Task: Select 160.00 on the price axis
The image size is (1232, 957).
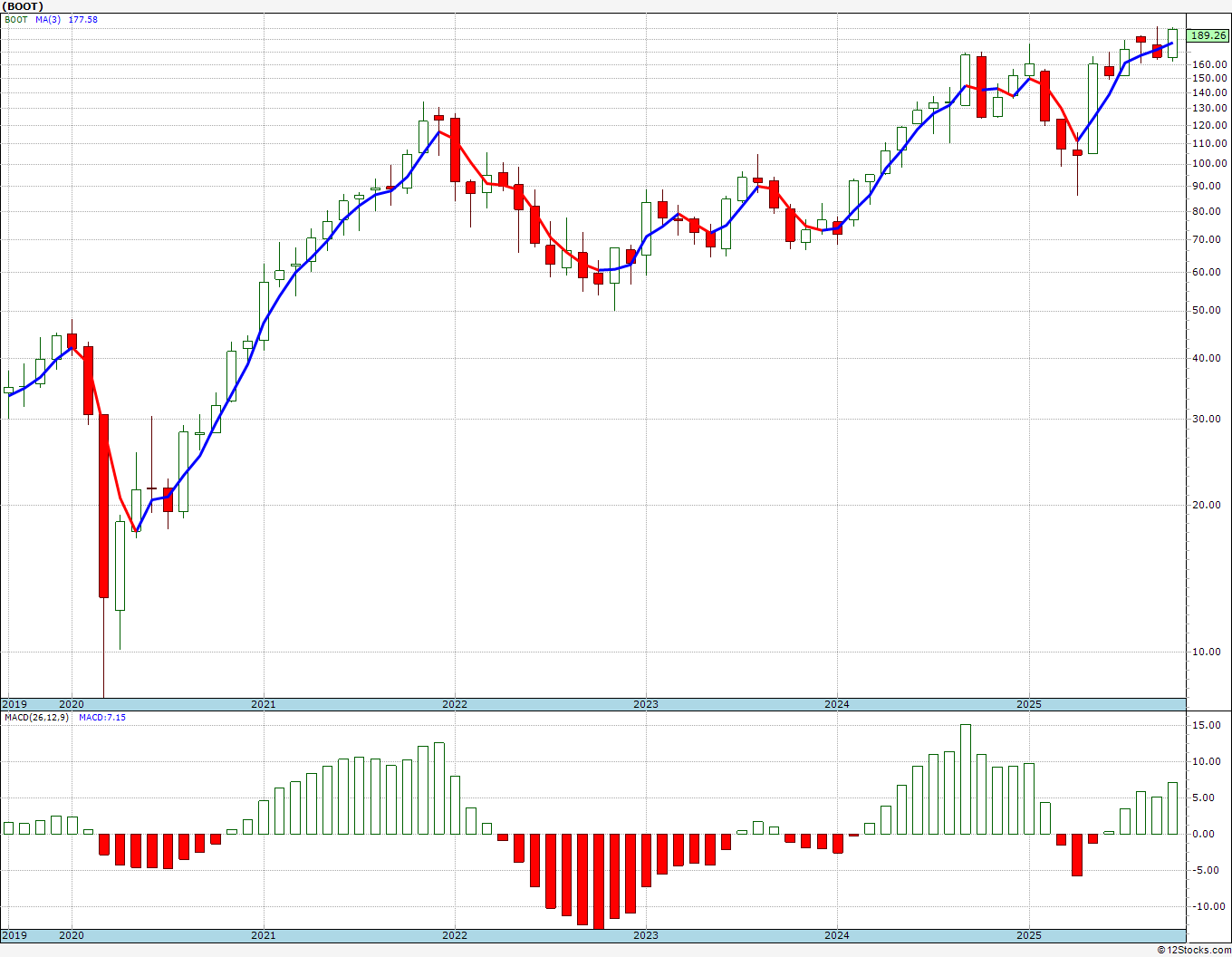Action: tap(1210, 64)
